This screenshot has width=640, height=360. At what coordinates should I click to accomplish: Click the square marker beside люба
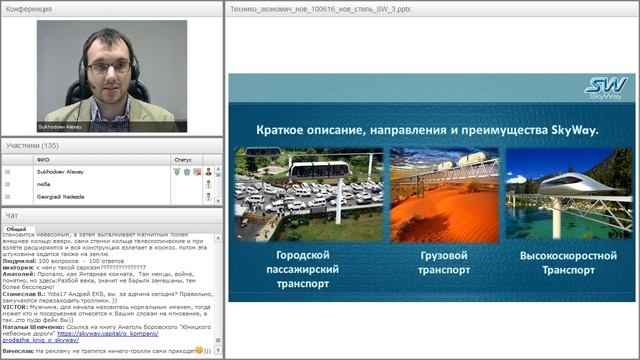(7, 184)
